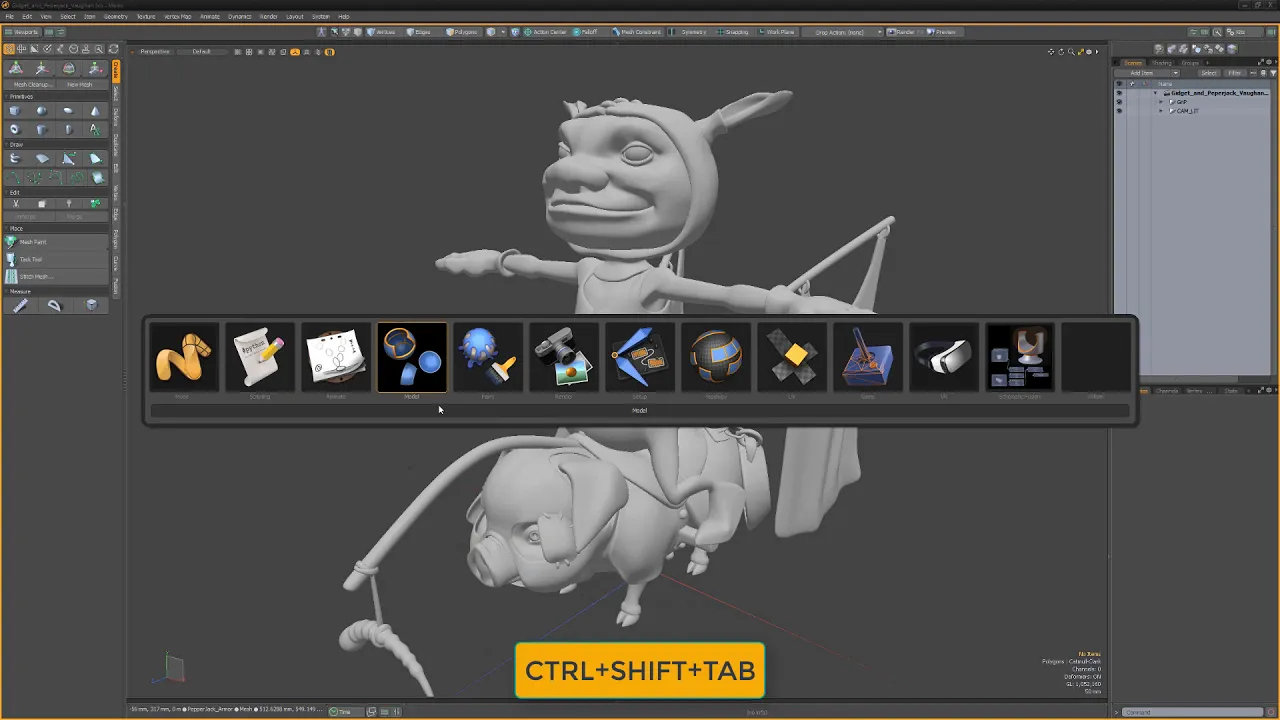Create a cube primitive
The height and width of the screenshot is (720, 1280).
pos(14,111)
